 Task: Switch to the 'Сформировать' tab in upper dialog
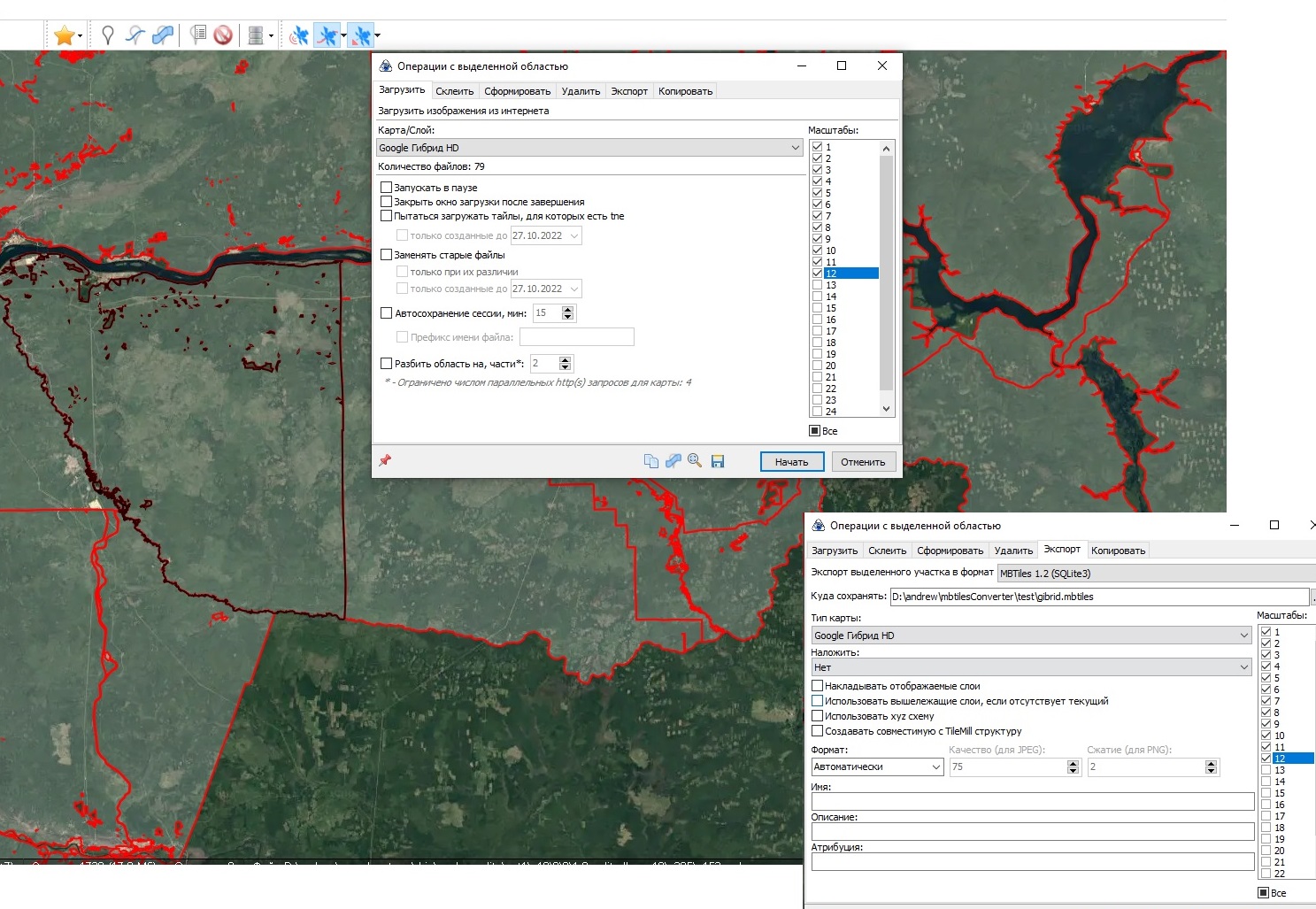tap(517, 91)
